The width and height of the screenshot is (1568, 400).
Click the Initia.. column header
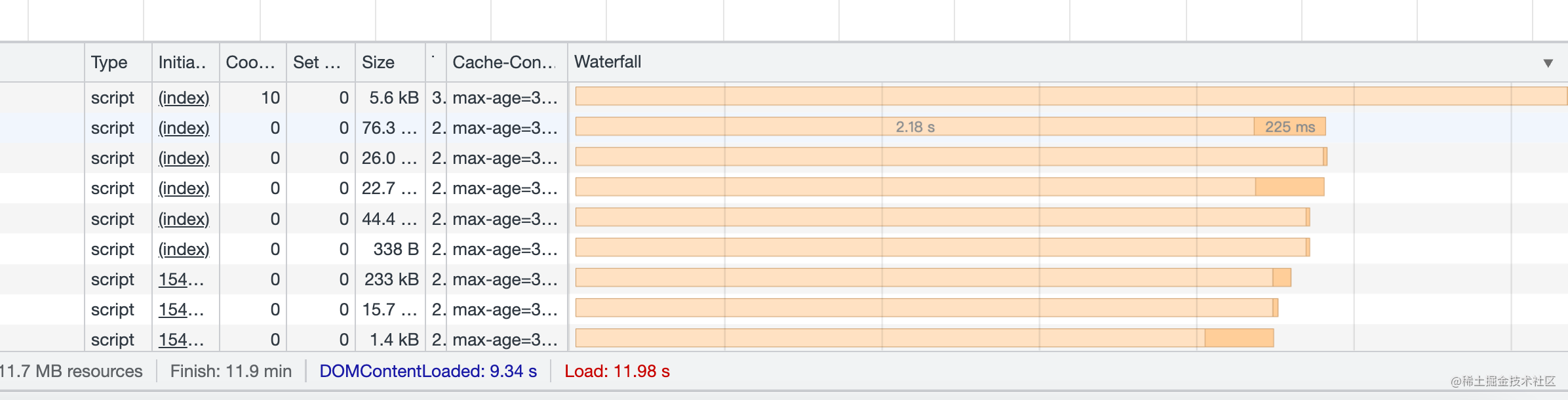point(182,62)
